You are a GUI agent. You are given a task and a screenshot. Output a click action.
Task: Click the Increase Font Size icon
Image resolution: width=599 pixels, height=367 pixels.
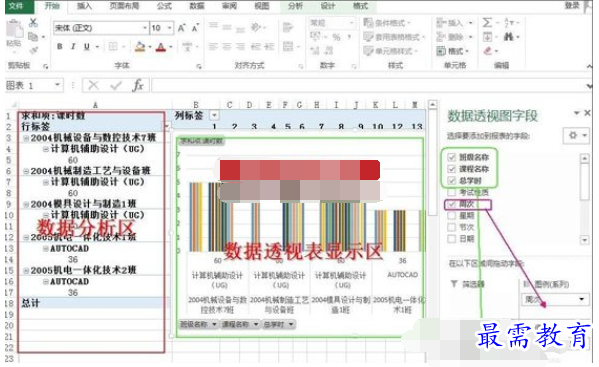(181, 28)
